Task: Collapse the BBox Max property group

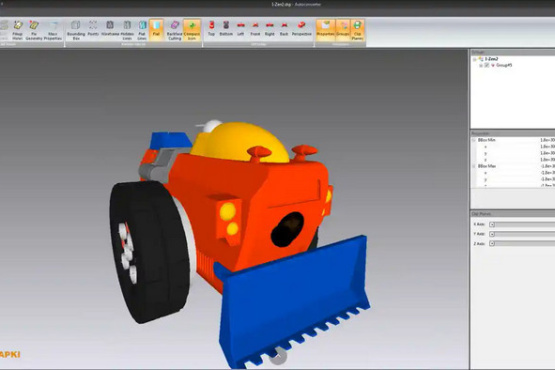Action: tap(474, 166)
